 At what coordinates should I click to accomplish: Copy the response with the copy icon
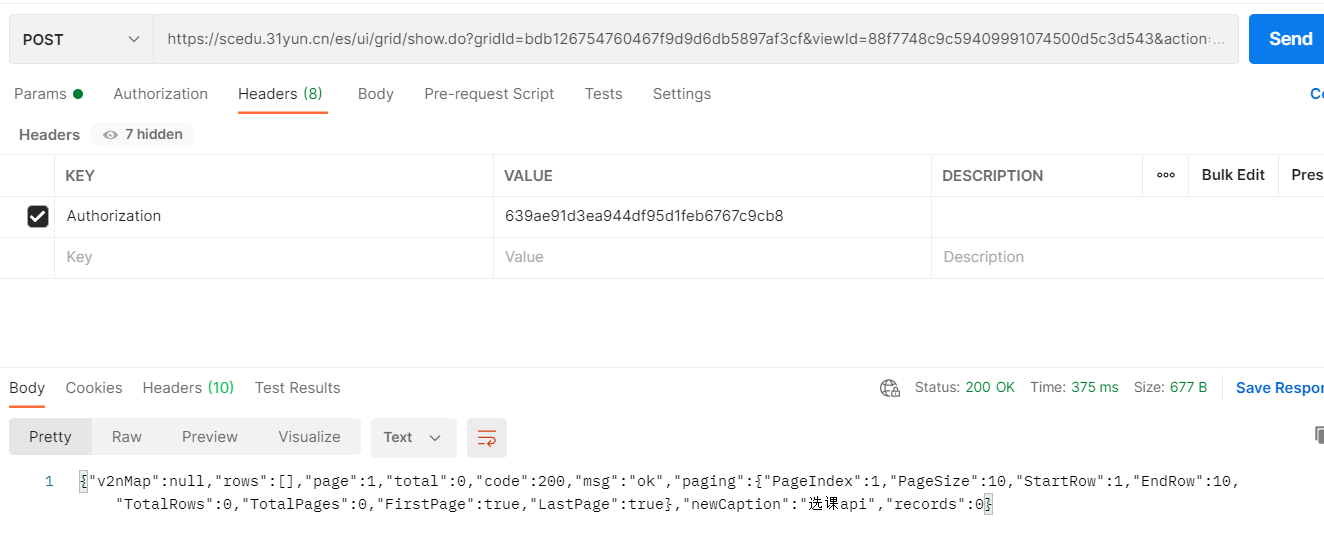coord(1319,435)
